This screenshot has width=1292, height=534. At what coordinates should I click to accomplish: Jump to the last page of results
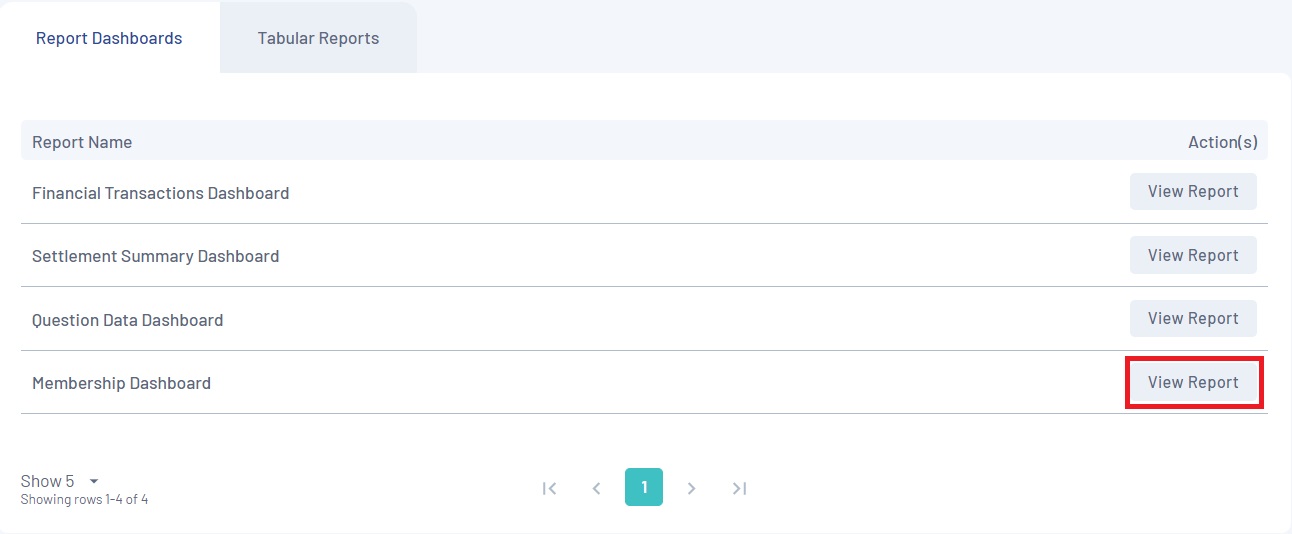pos(739,488)
